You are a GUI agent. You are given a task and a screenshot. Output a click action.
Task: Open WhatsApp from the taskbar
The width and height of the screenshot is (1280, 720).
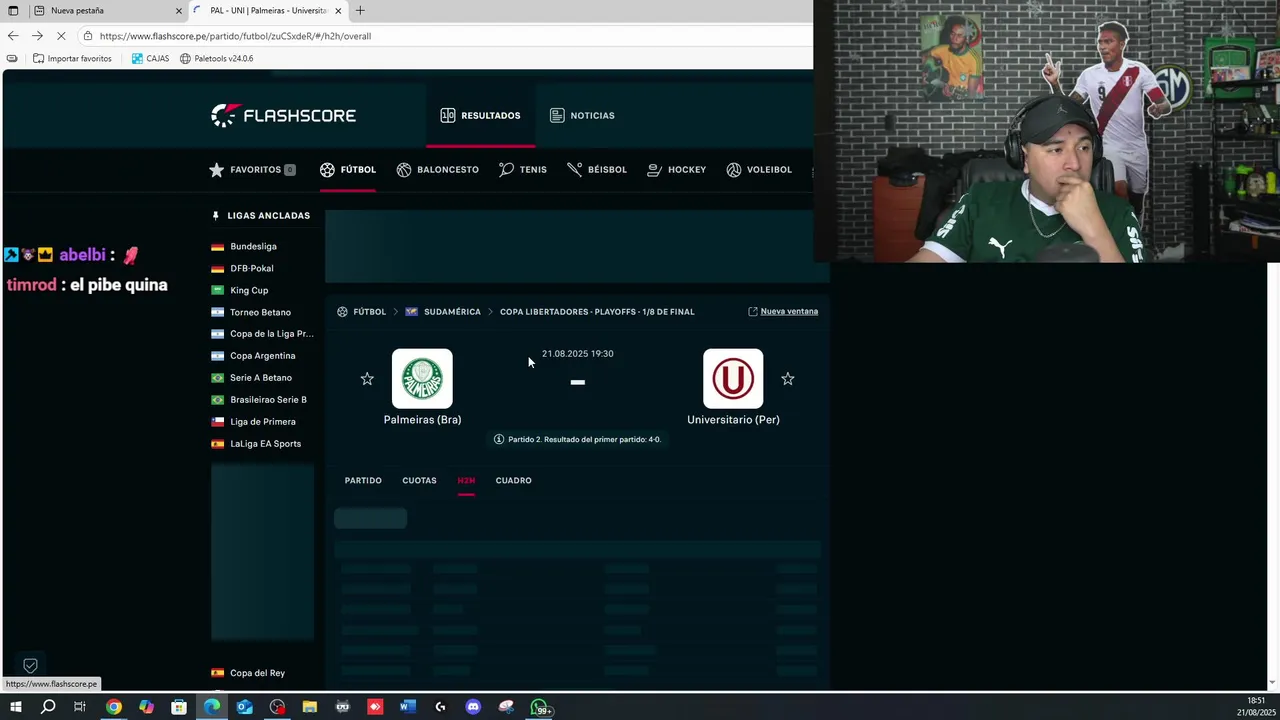tap(540, 708)
